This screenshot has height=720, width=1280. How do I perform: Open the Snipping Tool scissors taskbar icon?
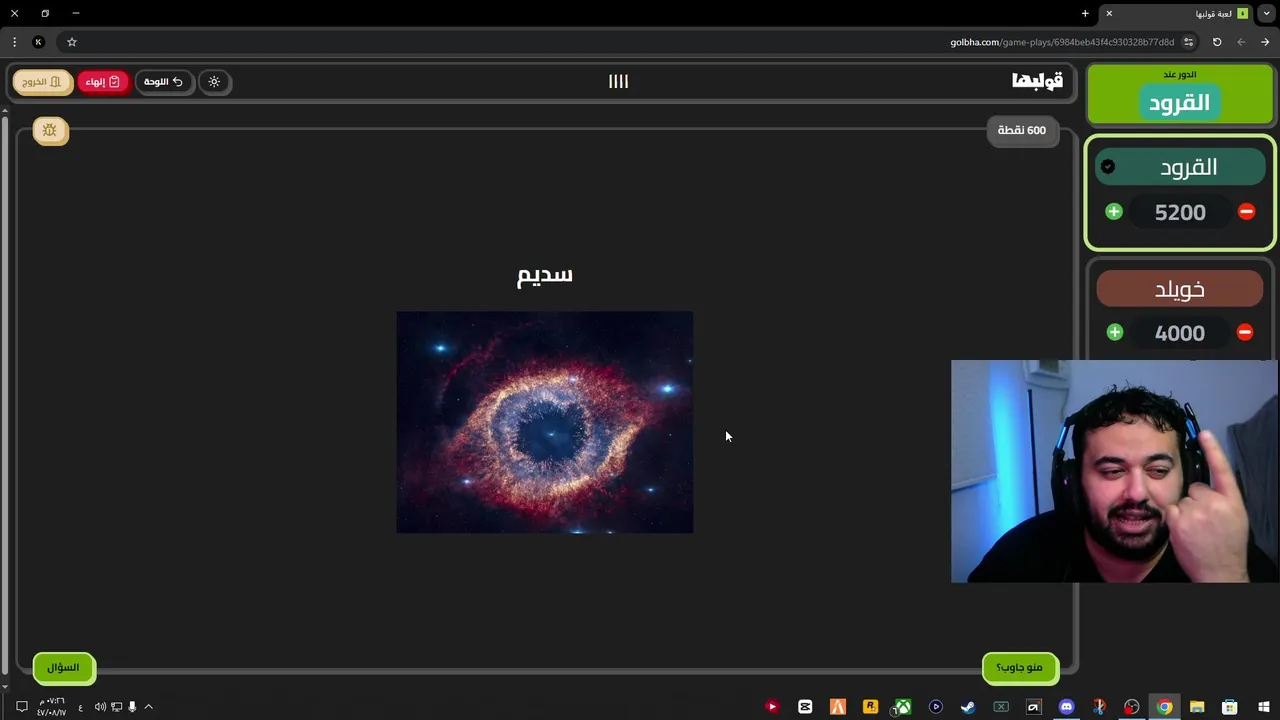coord(1099,707)
